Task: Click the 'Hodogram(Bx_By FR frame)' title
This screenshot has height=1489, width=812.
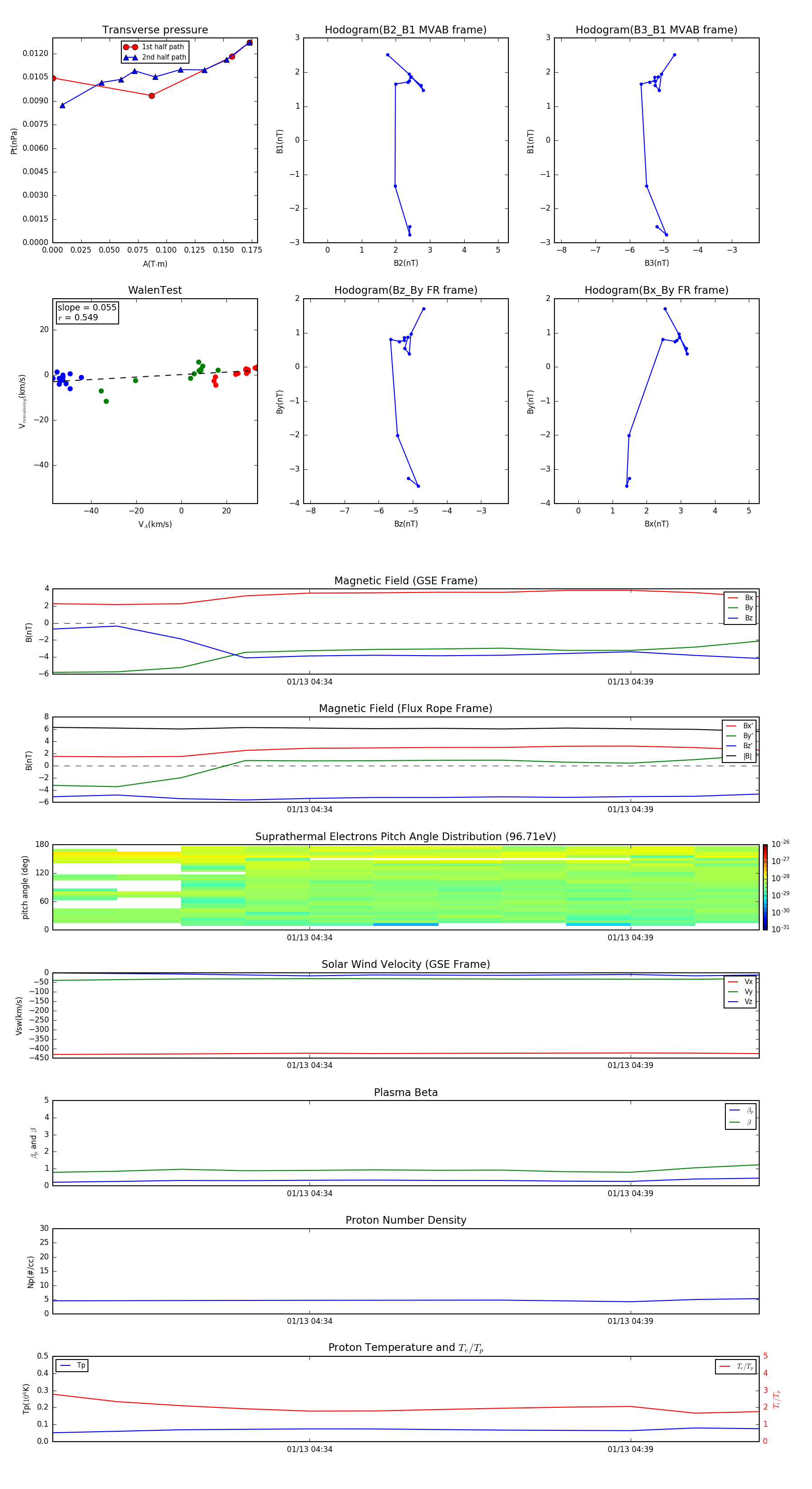Action: click(656, 290)
